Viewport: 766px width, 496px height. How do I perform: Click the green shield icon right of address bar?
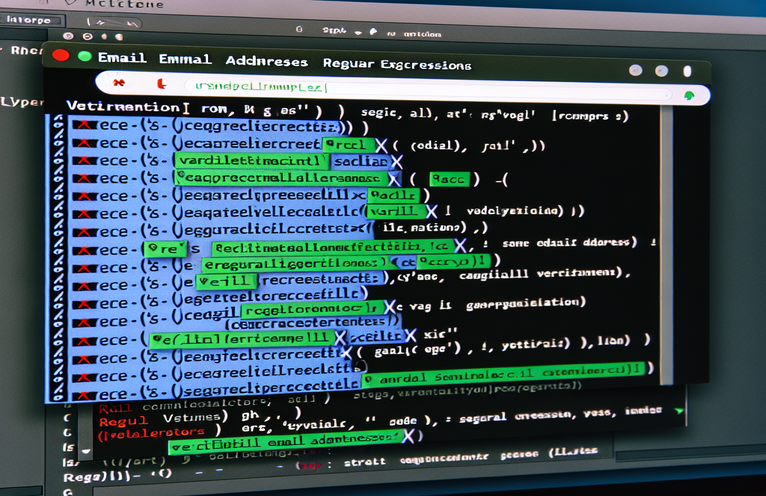[x=688, y=94]
